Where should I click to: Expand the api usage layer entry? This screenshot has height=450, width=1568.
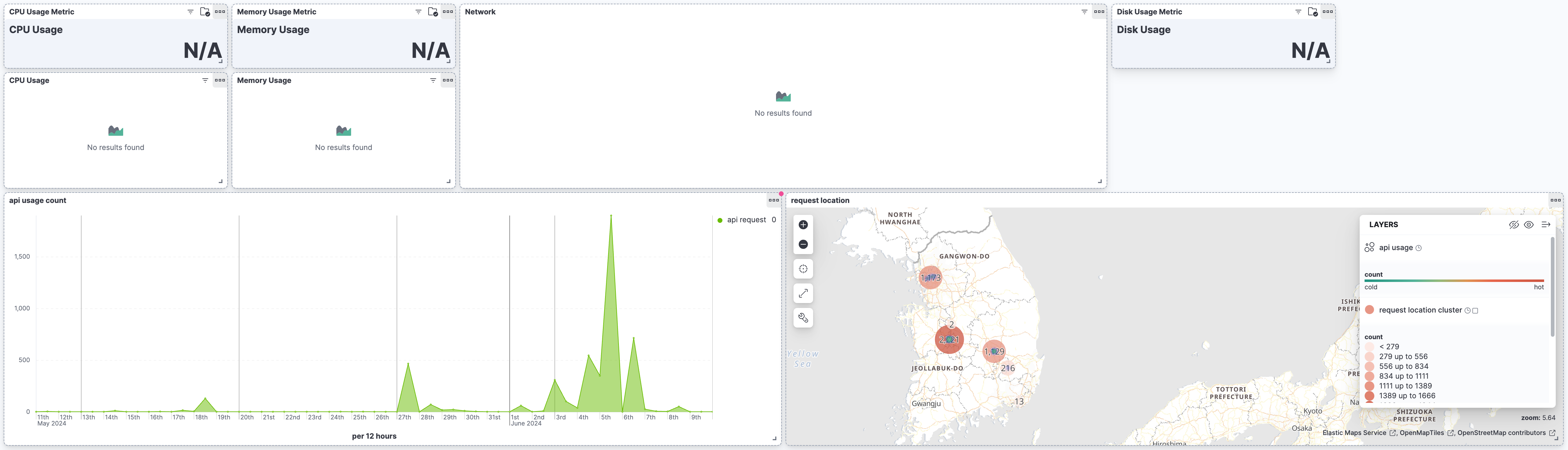[1395, 247]
